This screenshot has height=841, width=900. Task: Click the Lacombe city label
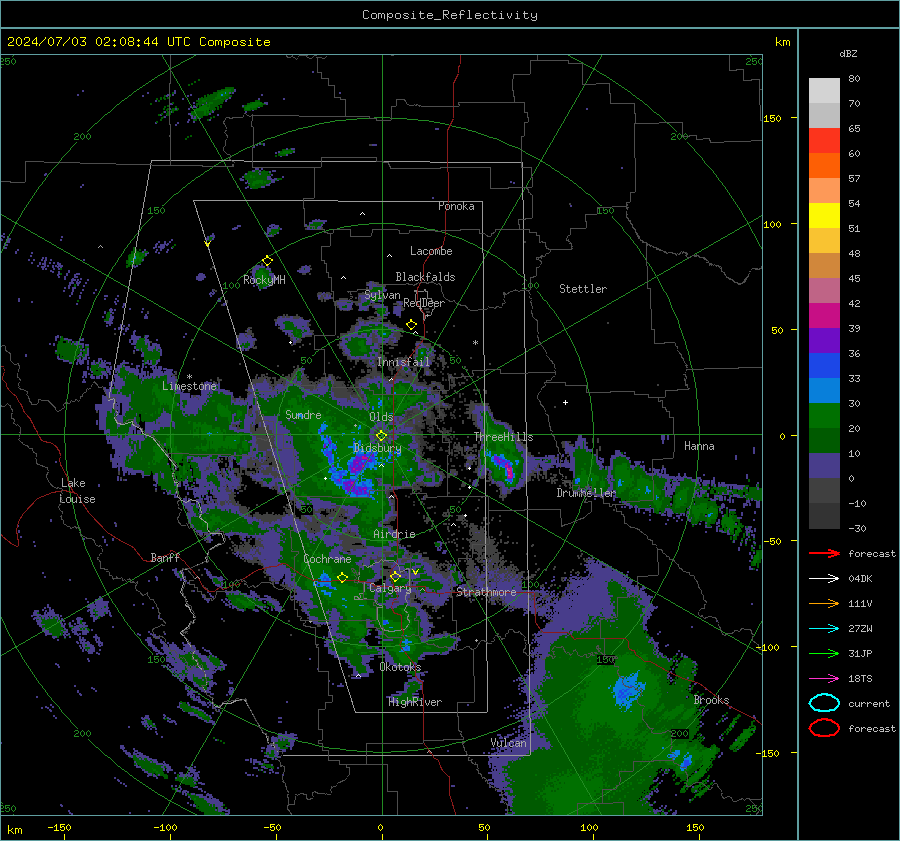click(x=431, y=251)
